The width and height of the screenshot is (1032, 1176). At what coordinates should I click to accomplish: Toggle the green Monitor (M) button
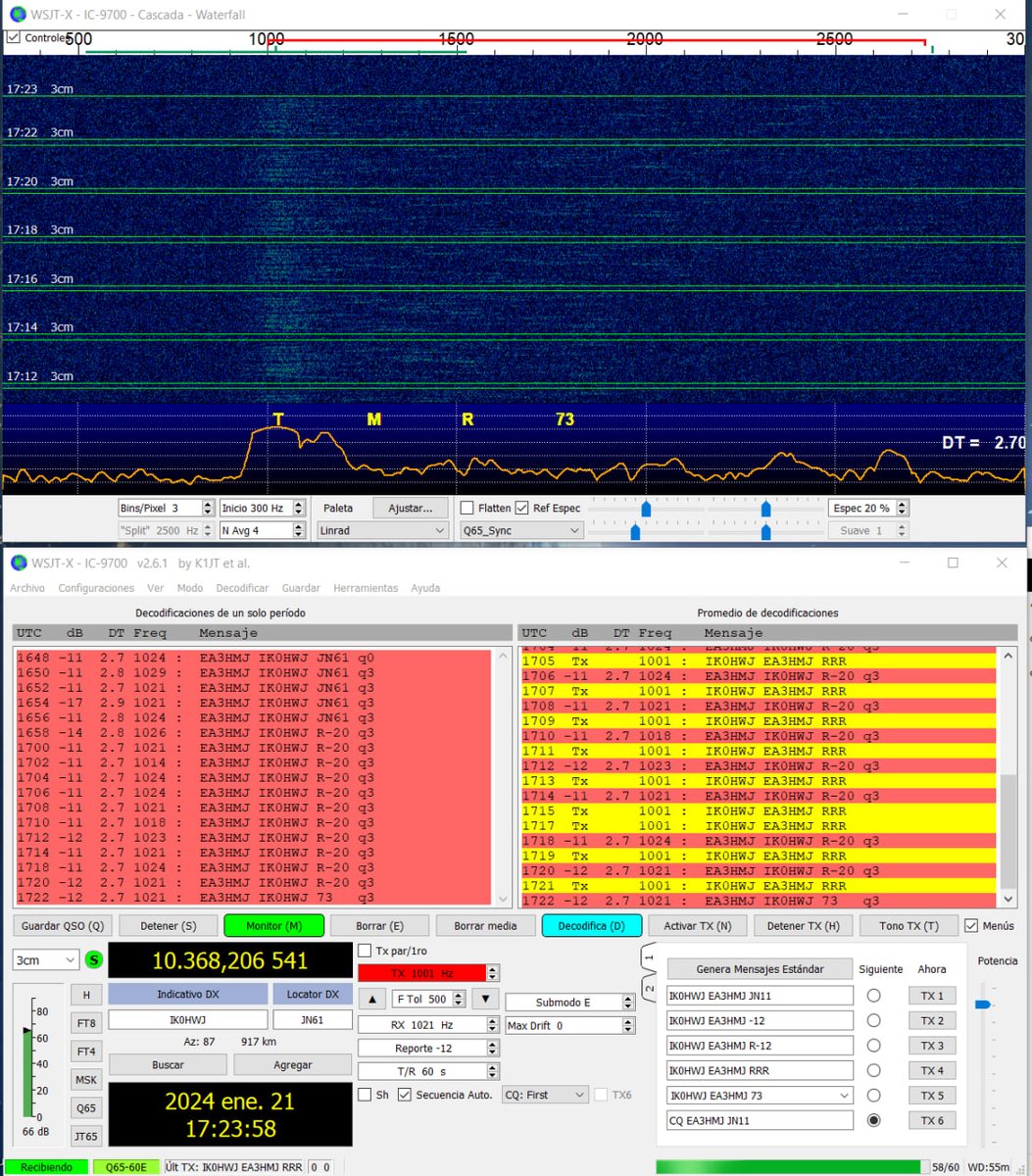coord(273,925)
